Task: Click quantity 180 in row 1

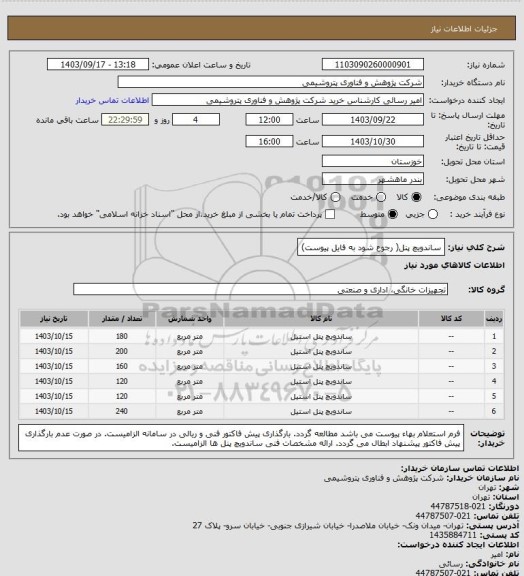Action: pyautogui.click(x=122, y=336)
